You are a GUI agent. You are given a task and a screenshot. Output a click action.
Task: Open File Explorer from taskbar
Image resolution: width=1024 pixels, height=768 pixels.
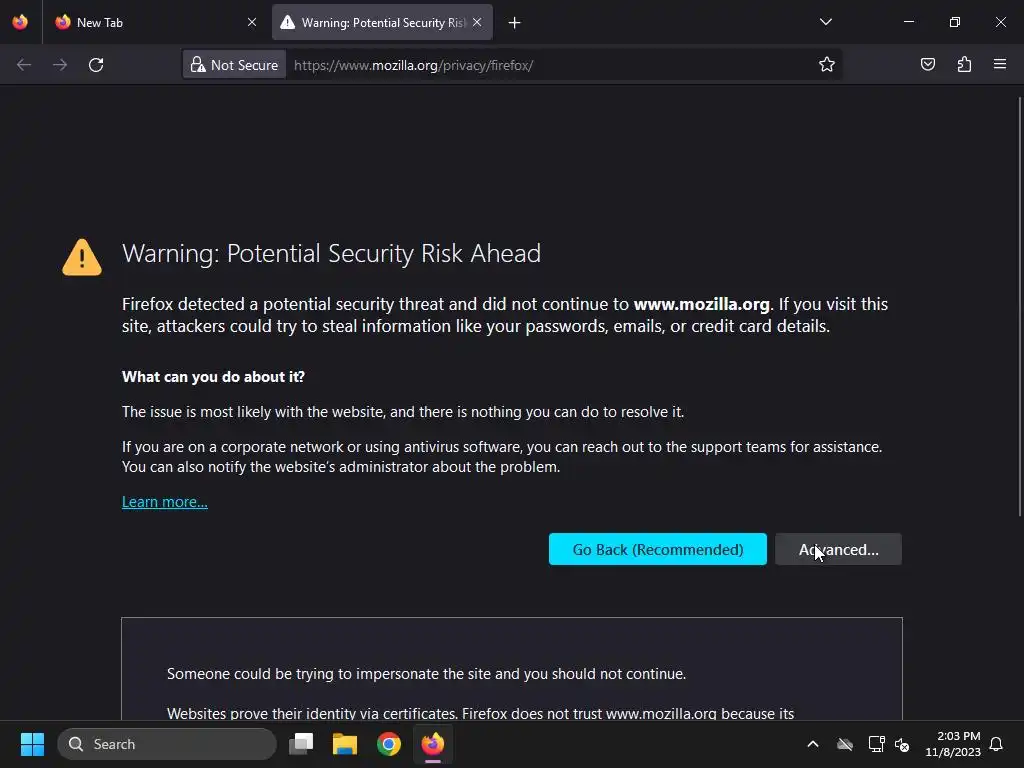pyautogui.click(x=345, y=744)
